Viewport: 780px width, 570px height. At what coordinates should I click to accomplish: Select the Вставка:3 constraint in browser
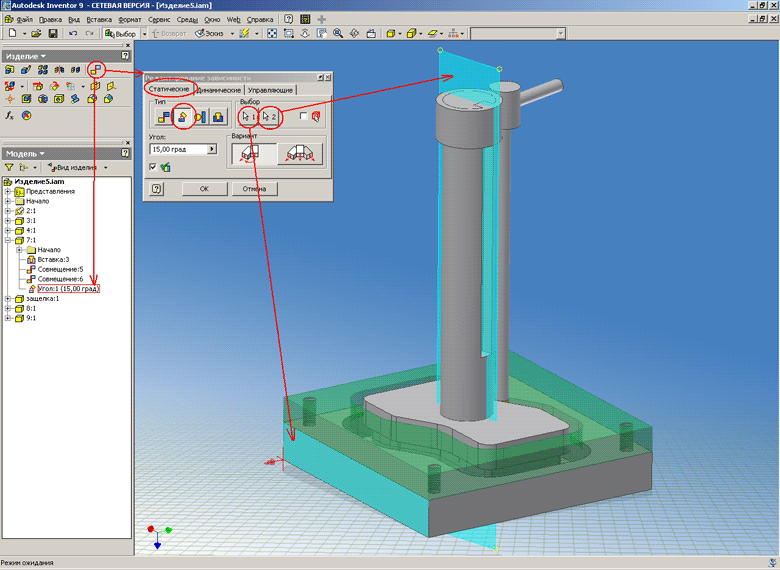coord(53,260)
